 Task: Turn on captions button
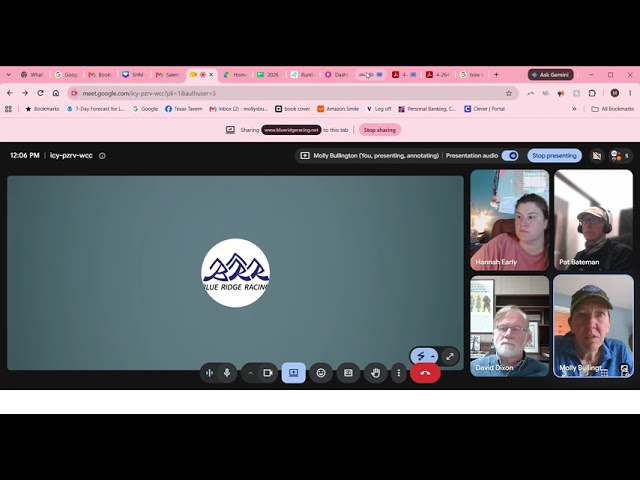pyautogui.click(x=348, y=373)
